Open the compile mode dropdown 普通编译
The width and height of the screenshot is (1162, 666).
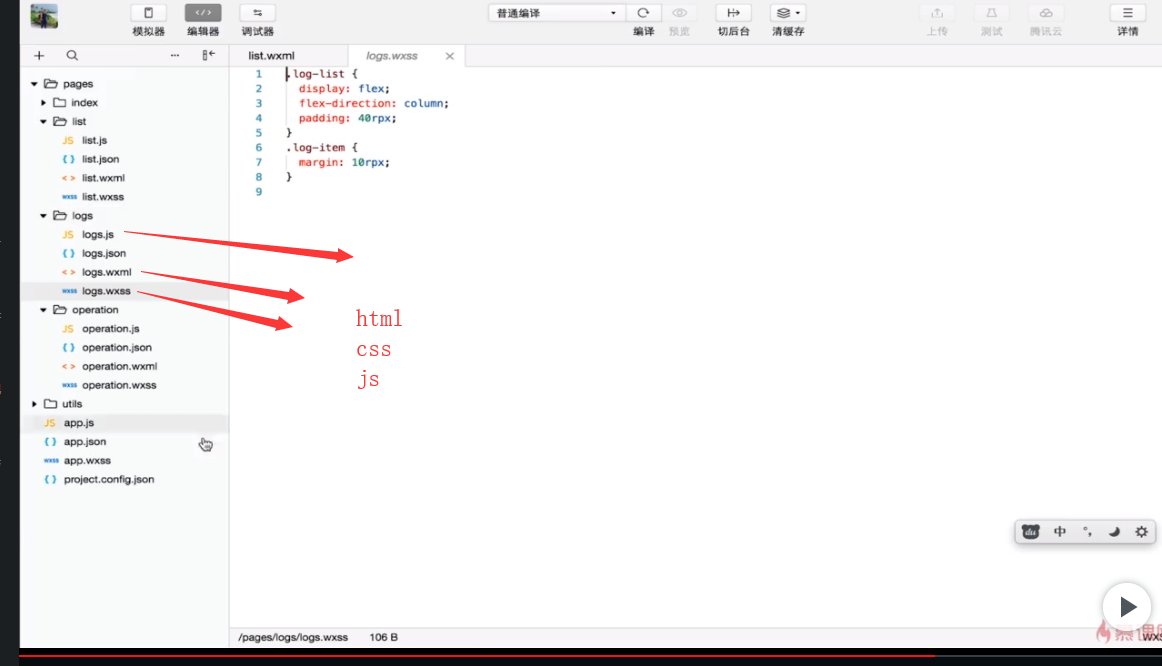click(x=556, y=13)
